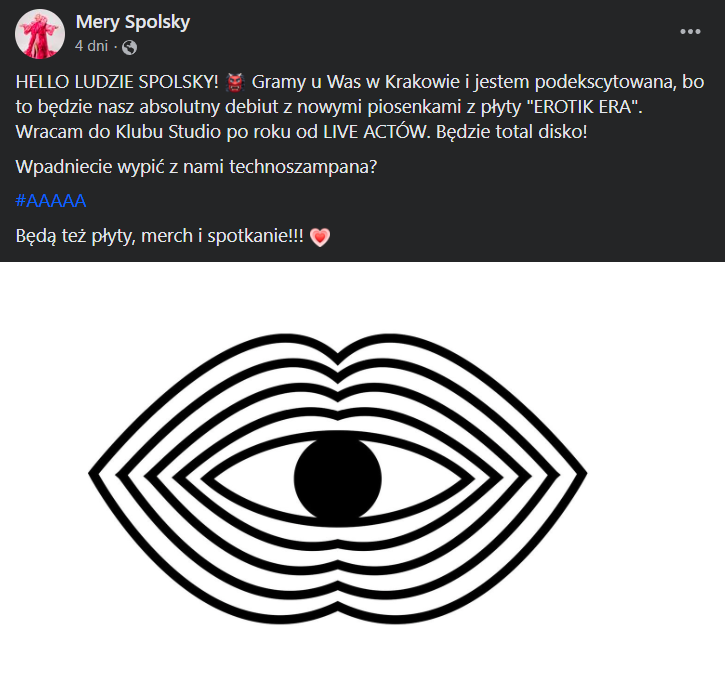Open Mery Spolsky's round profile avatar
This screenshot has width=725, height=698.
pyautogui.click(x=40, y=34)
